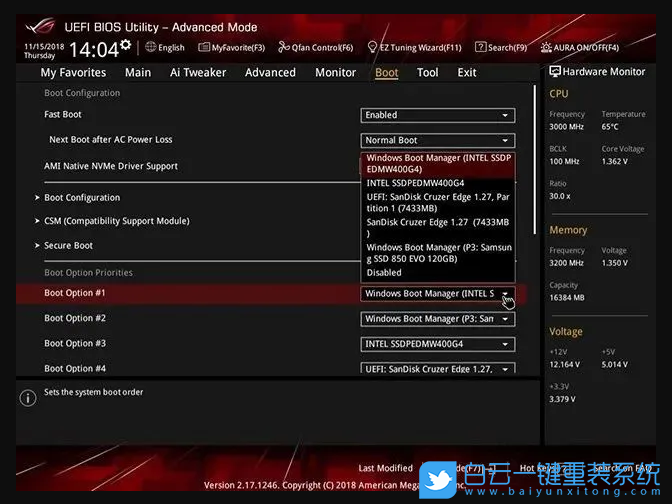
Task: Open the English language selector
Action: [x=165, y=47]
